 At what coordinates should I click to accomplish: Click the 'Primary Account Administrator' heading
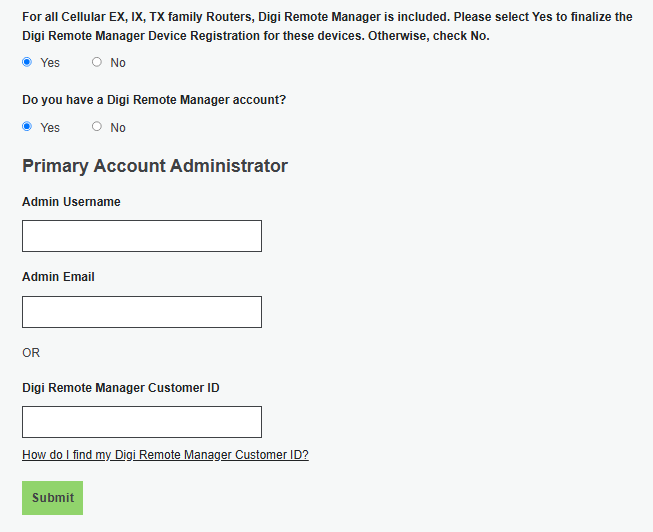155,166
